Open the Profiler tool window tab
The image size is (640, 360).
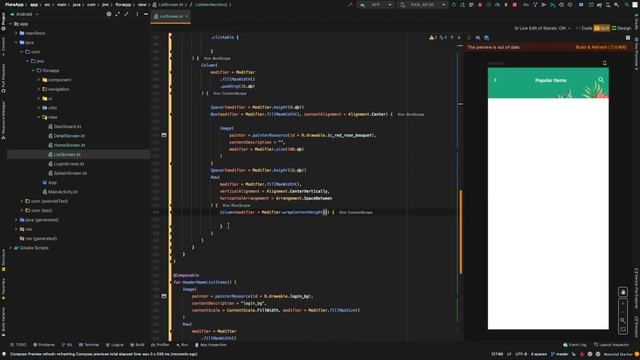click(160, 345)
